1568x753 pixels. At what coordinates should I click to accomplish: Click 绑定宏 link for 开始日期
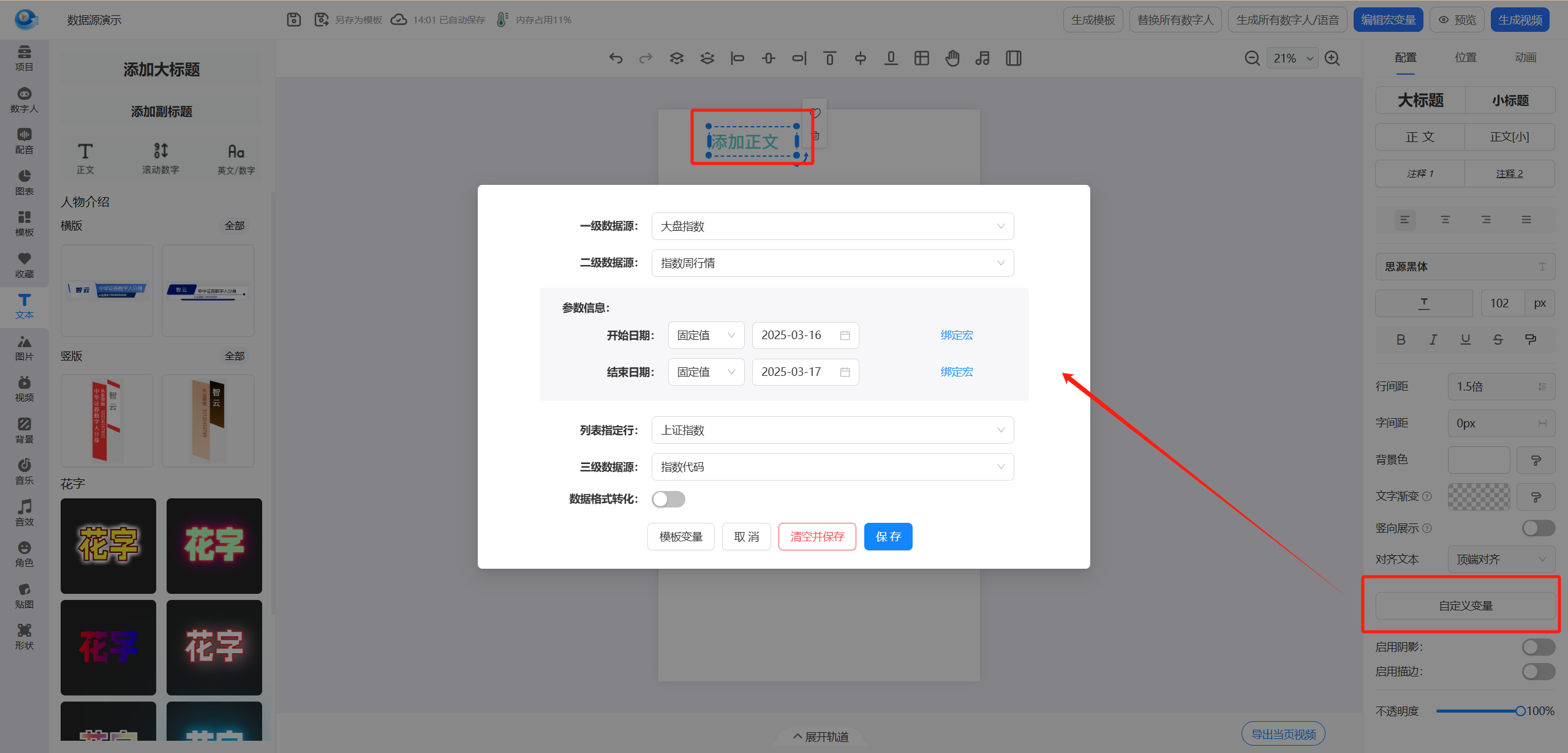(957, 335)
